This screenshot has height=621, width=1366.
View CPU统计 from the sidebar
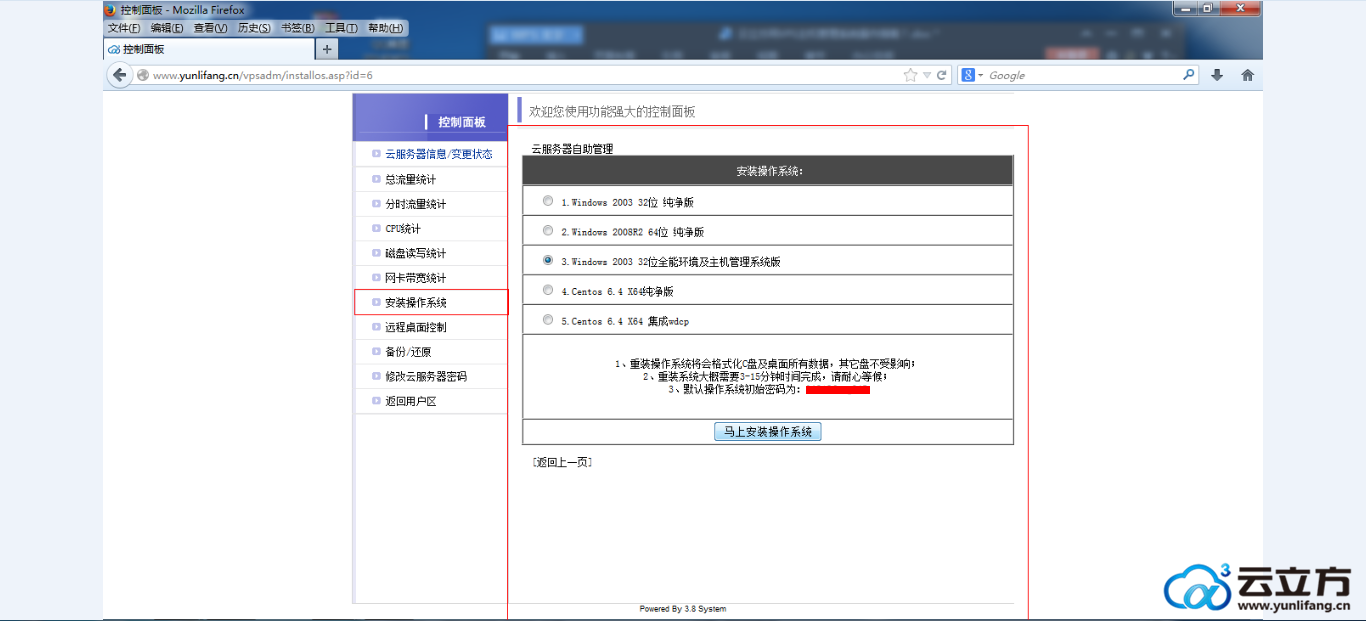(403, 229)
